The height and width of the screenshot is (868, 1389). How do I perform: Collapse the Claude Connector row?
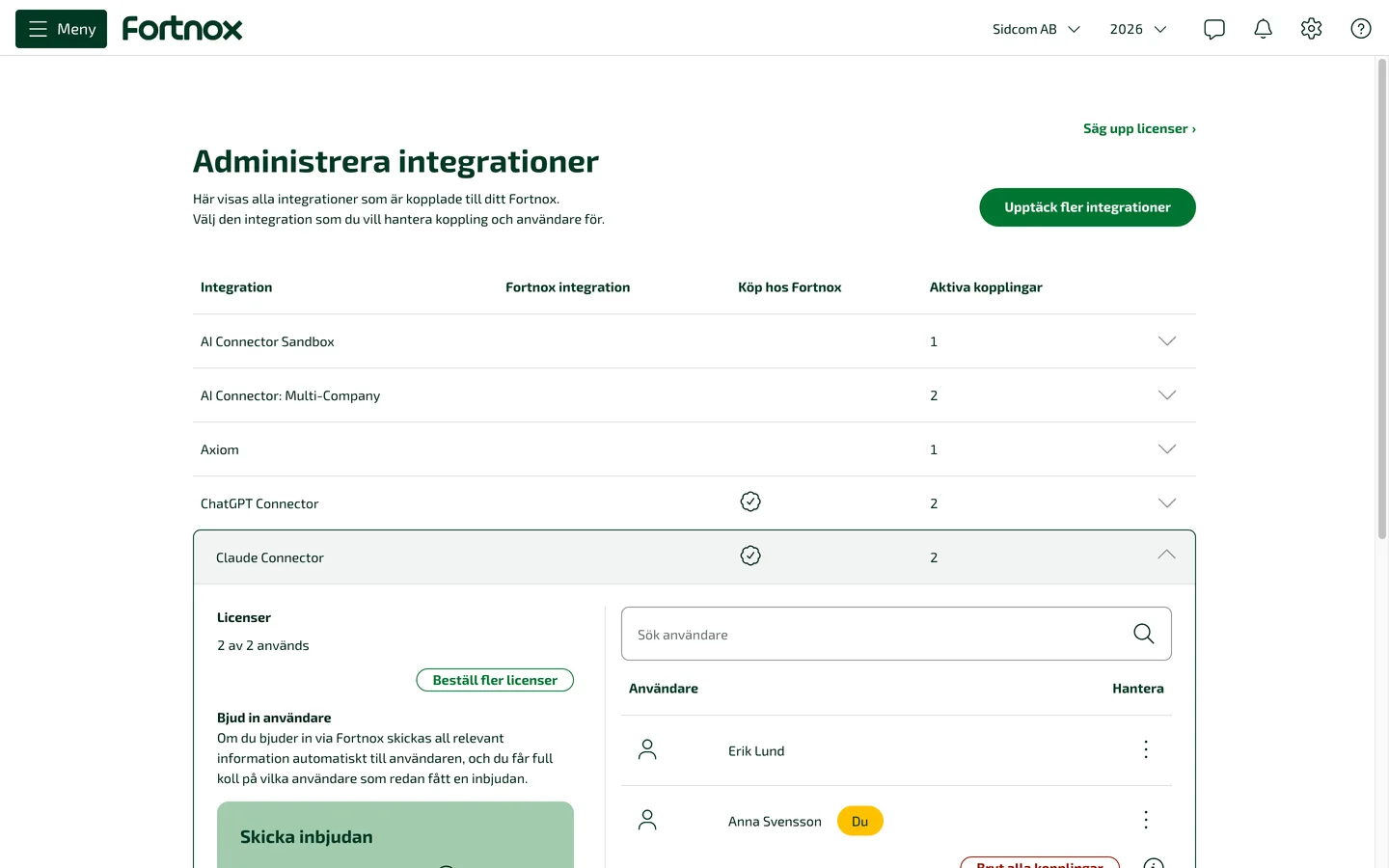(x=1167, y=555)
